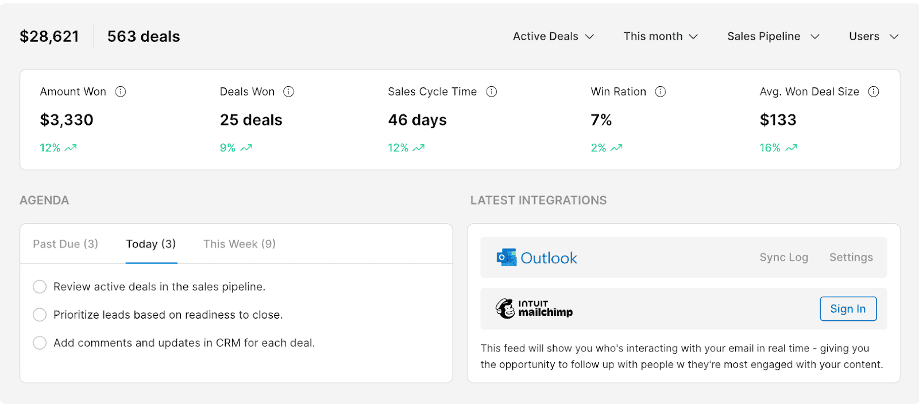Viewport: 920px width, 406px height.
Task: Click trend arrow under 46 days
Action: pos(418,148)
